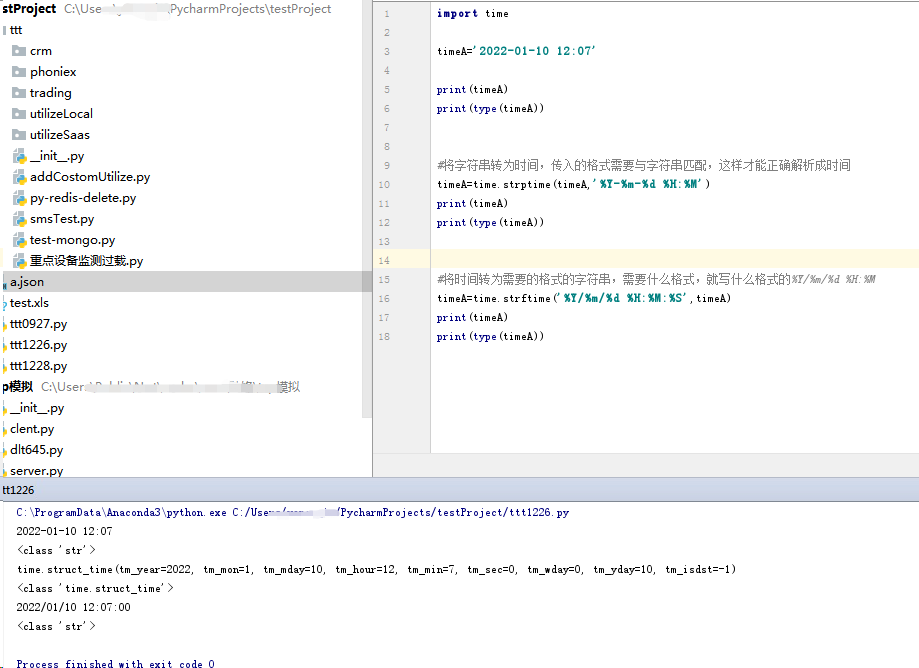The height and width of the screenshot is (668, 919).
Task: Click the tt1226 run tab
Action: click(18, 490)
